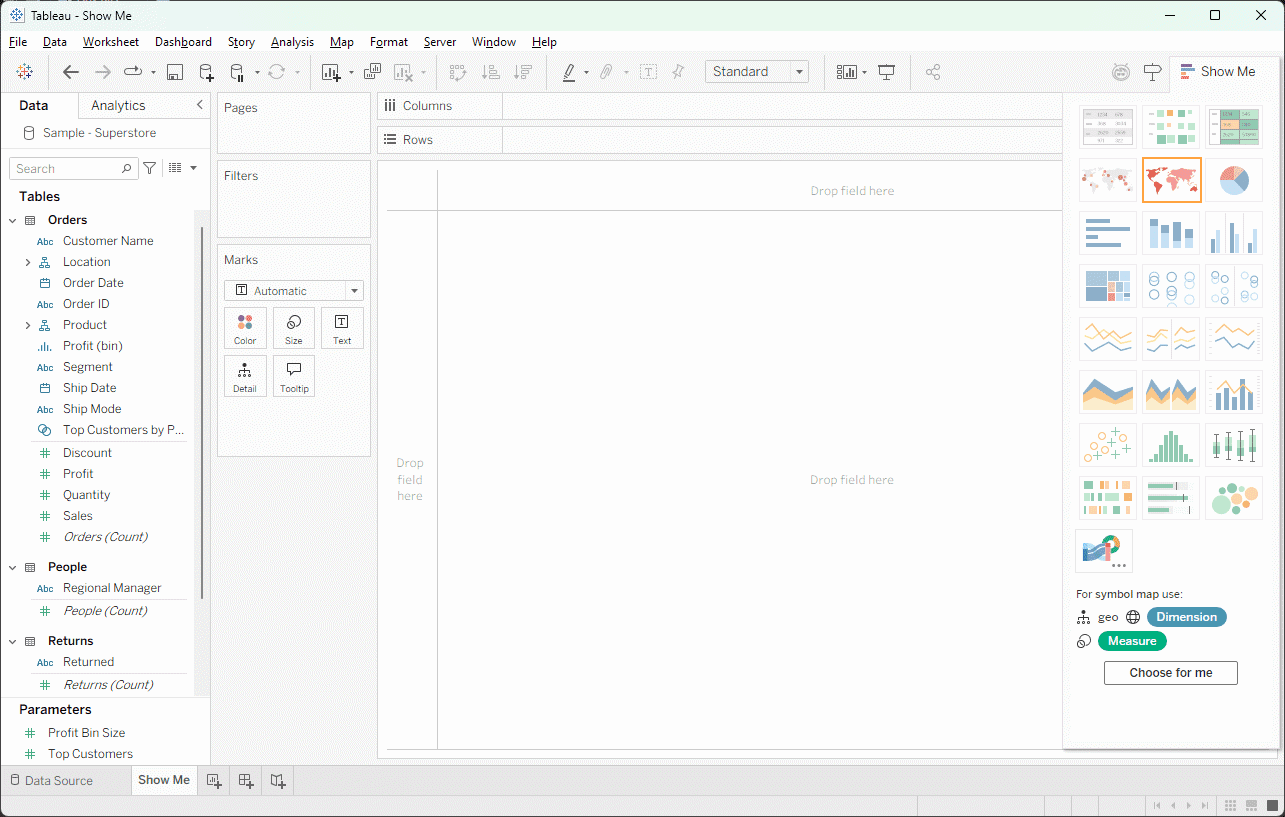Collapse the People table

(13, 567)
